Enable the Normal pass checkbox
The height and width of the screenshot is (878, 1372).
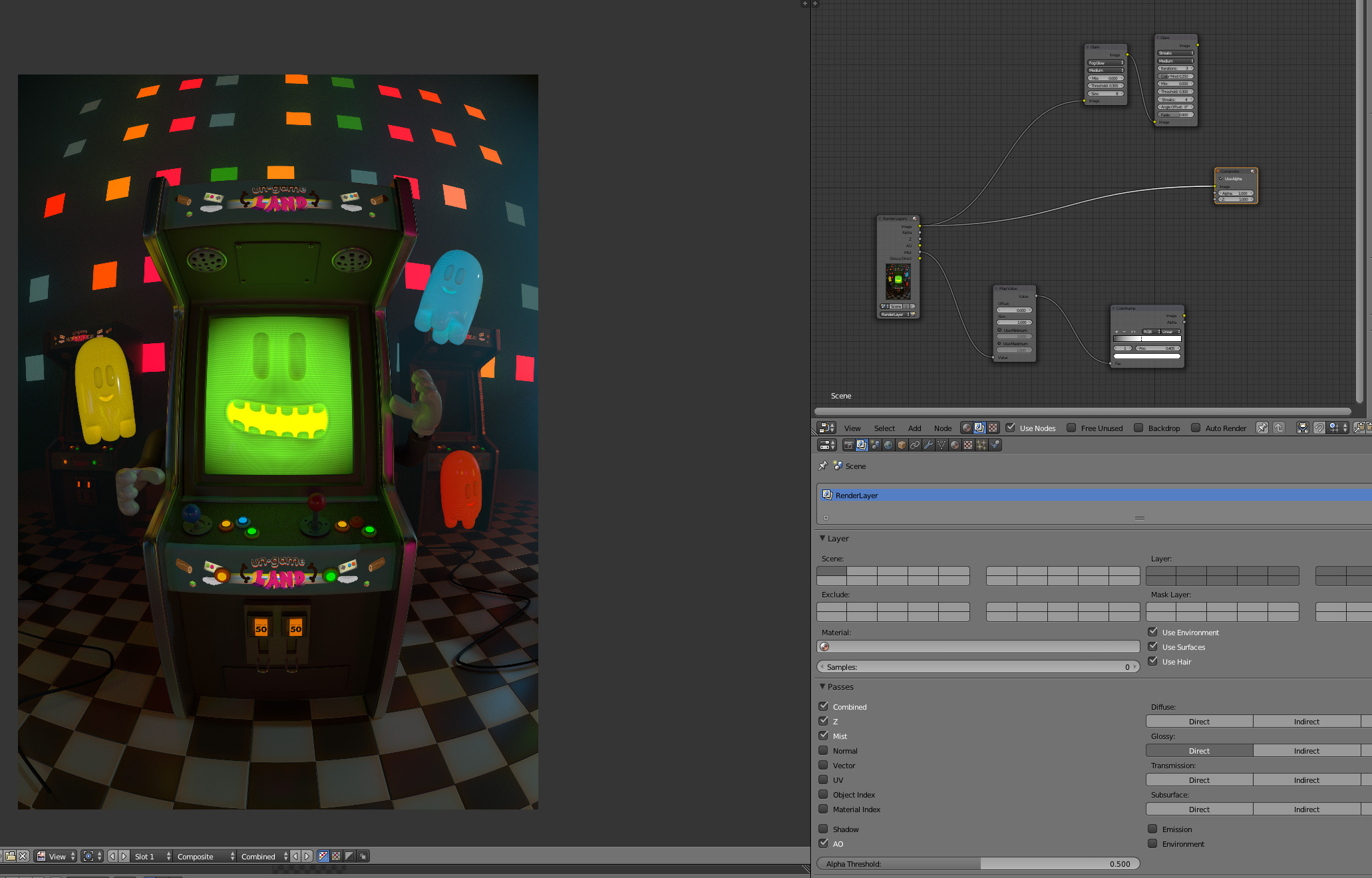coord(823,750)
